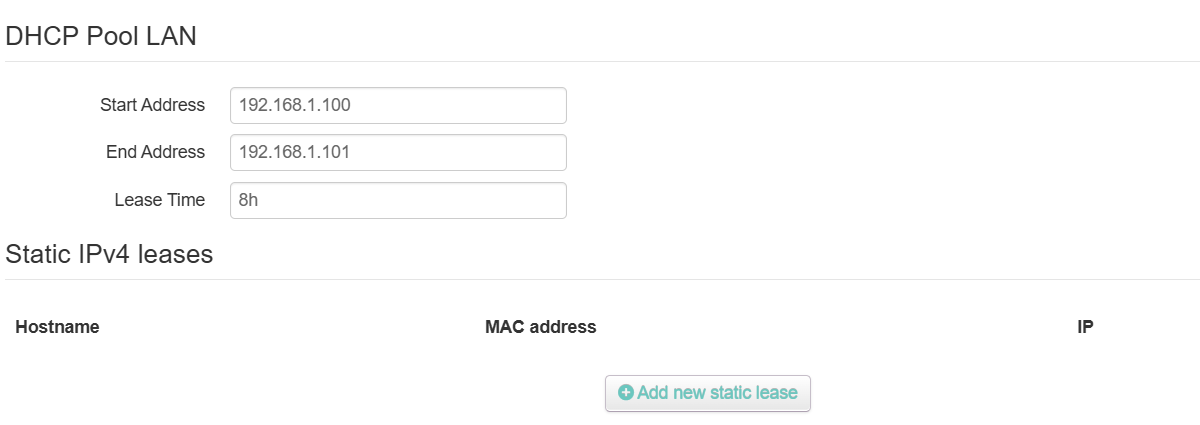The image size is (1200, 425).
Task: Place cursor in the 192.168.1.101 text
Action: [295, 152]
